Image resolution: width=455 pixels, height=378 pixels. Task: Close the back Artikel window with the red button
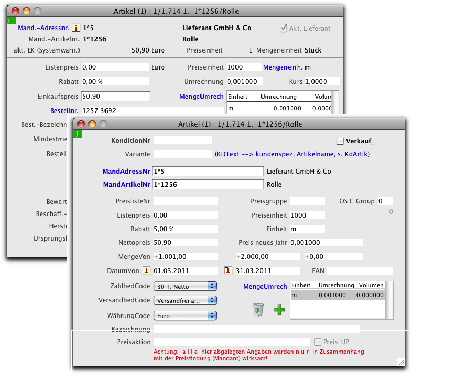coord(15,11)
